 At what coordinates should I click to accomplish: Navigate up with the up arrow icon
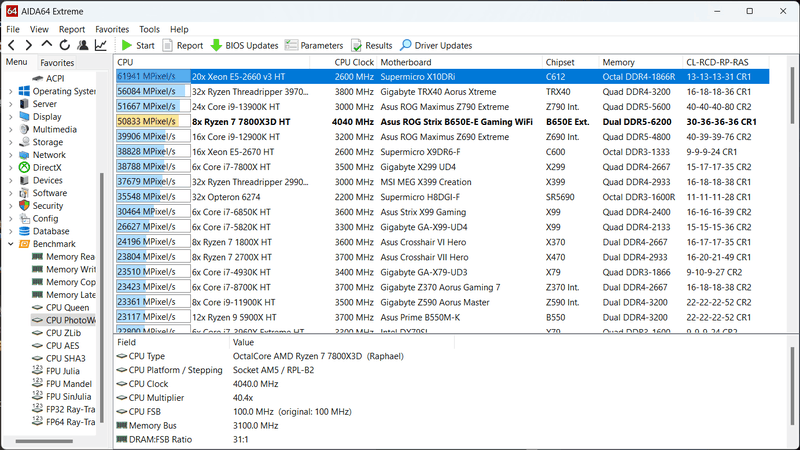click(x=46, y=45)
